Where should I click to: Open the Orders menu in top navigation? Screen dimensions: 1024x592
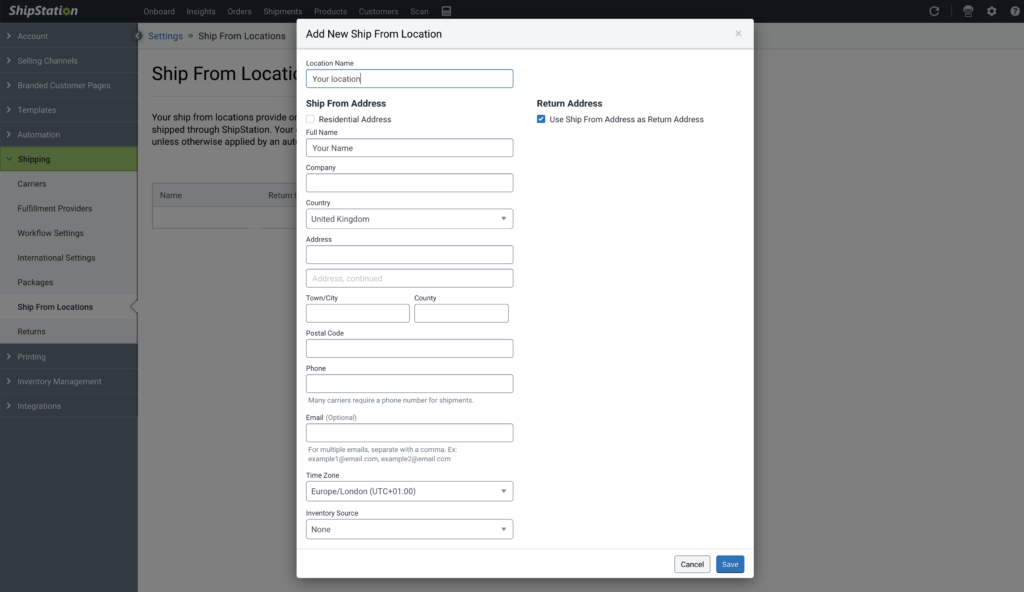pos(239,12)
